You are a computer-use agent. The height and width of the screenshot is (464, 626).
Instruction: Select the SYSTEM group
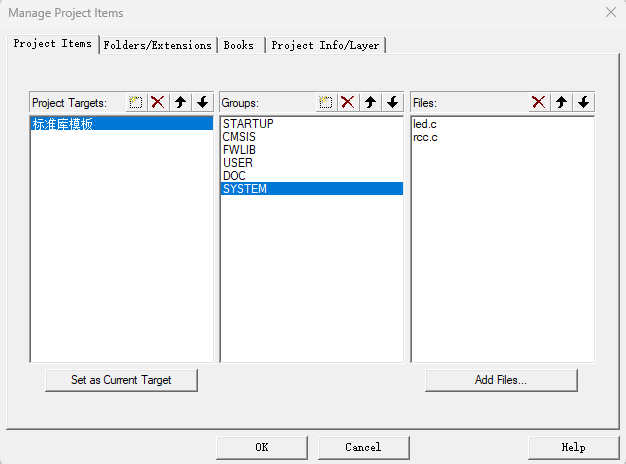click(312, 189)
